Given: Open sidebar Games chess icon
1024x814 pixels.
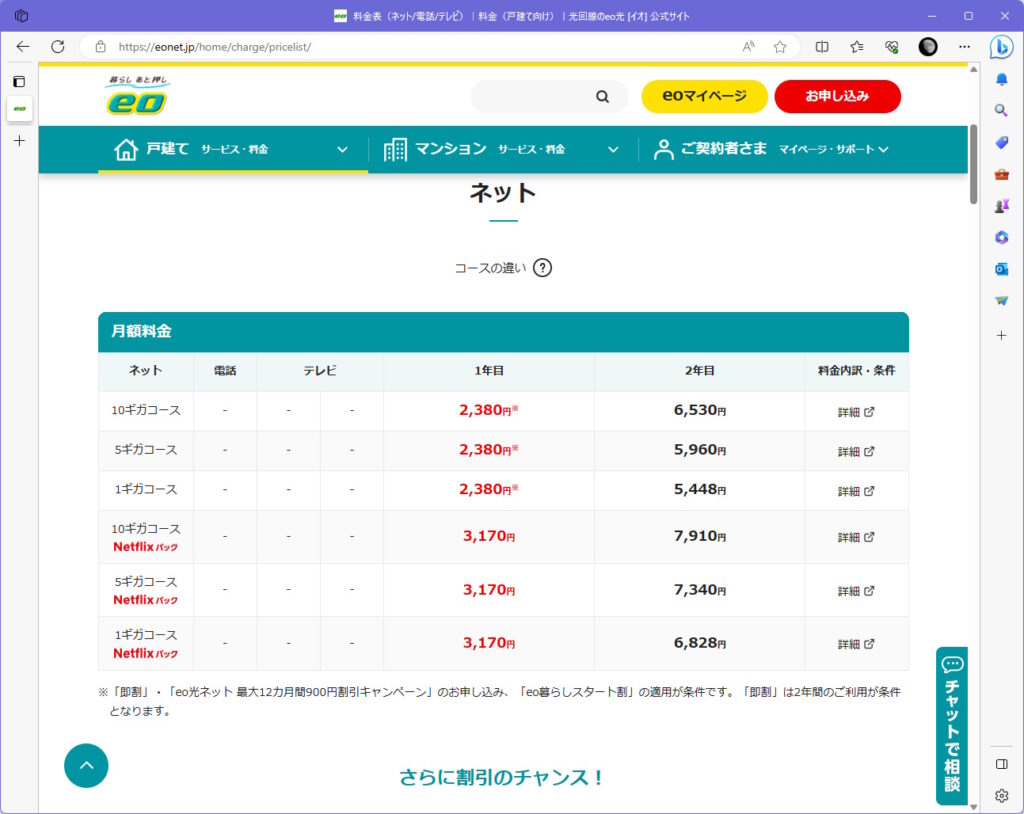Looking at the screenshot, I should click(1001, 206).
